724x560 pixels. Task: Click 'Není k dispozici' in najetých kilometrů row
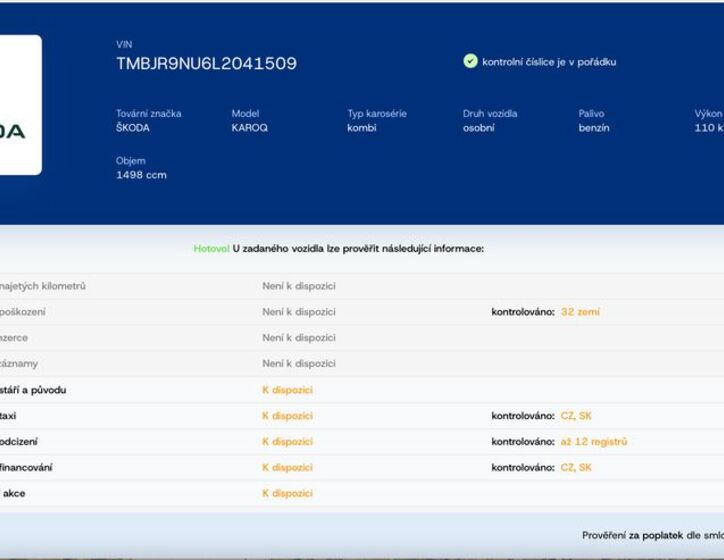(x=299, y=286)
